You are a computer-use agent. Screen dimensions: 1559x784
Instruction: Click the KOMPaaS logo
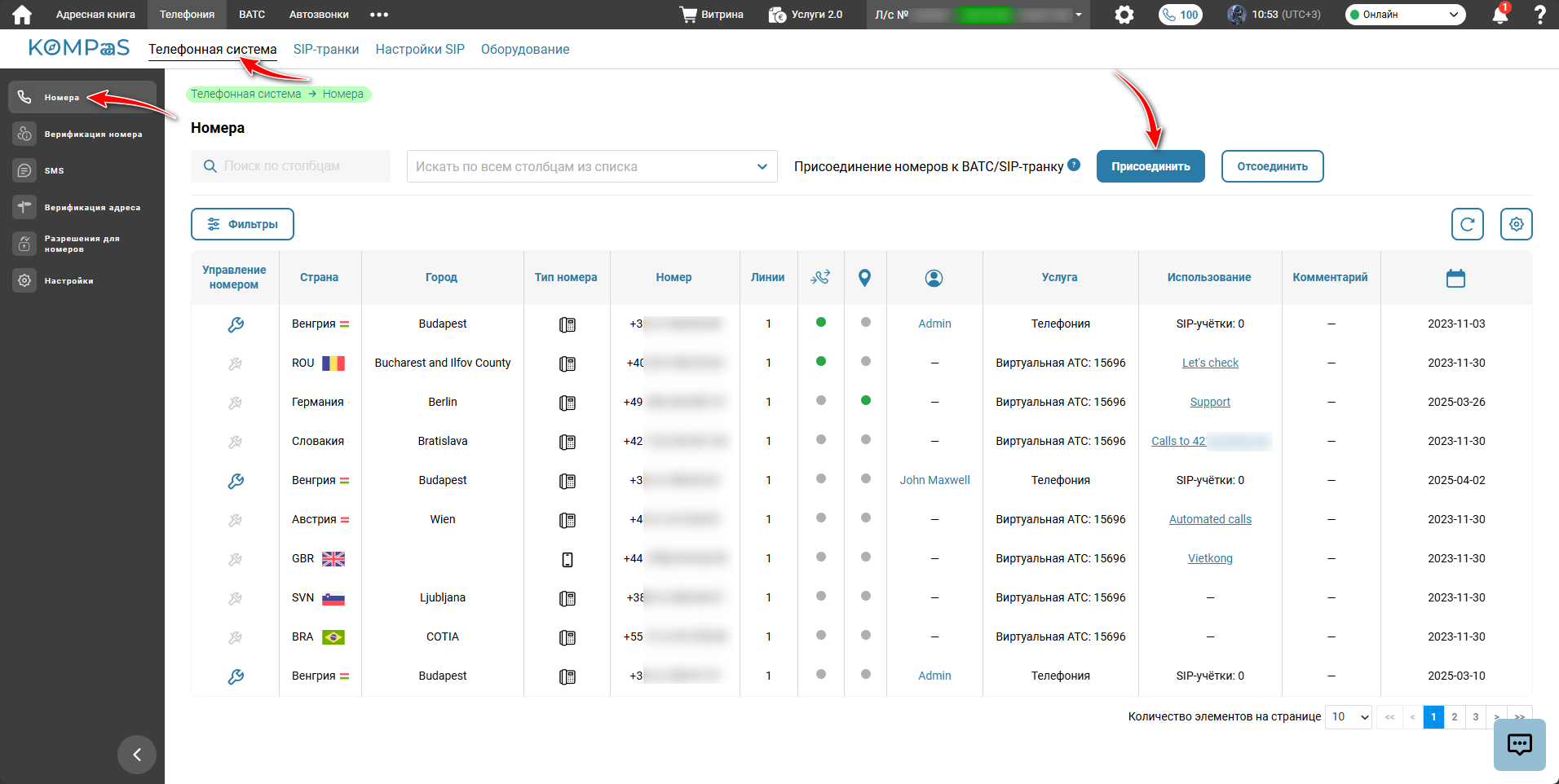coord(79,48)
